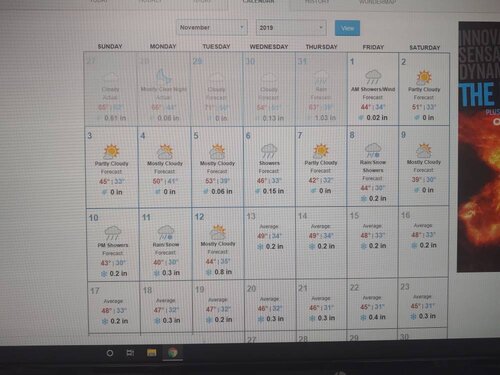The image size is (500, 375).
Task: Click temperature 53° | 39° on November 5
Action: click(217, 181)
